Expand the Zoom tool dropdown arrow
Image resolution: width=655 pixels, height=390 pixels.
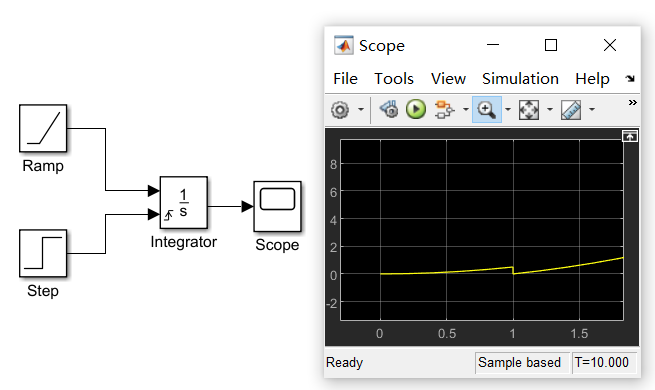point(508,110)
